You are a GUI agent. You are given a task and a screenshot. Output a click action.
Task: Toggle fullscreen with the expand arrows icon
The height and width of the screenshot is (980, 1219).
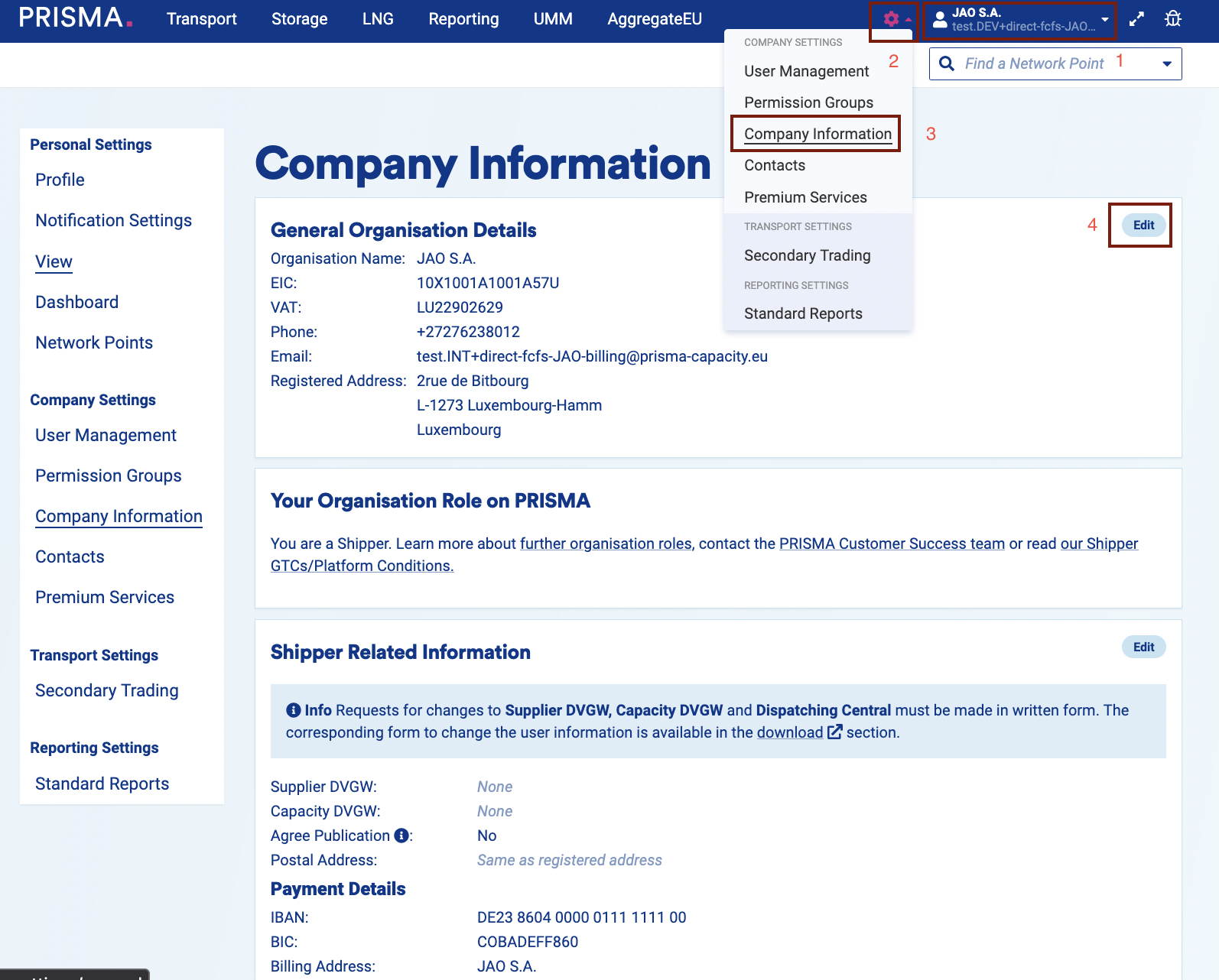pyautogui.click(x=1137, y=19)
